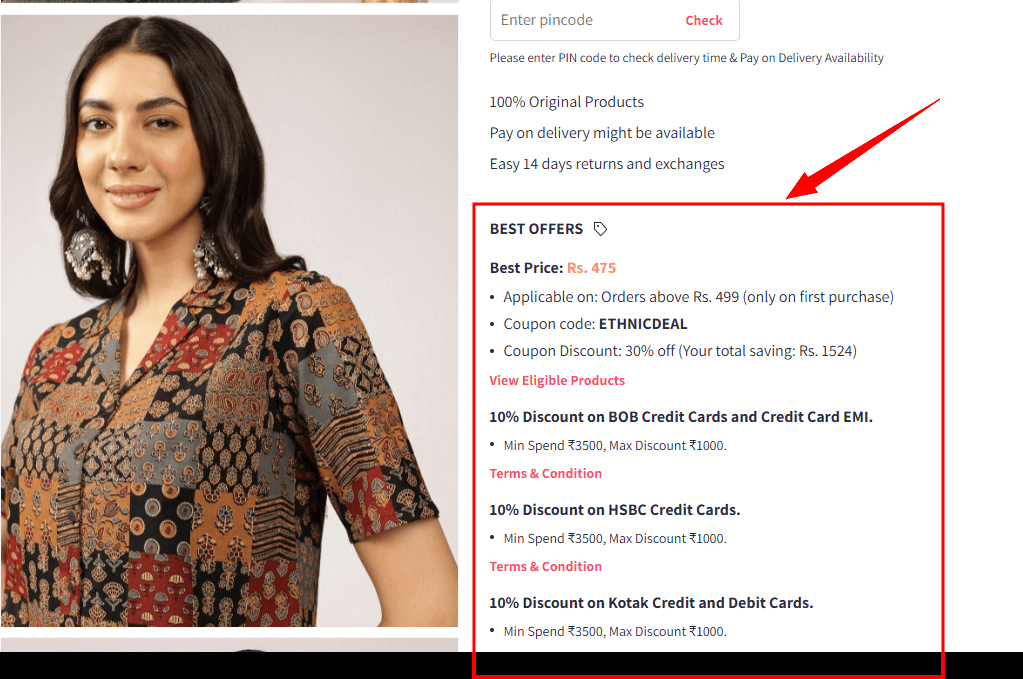The width and height of the screenshot is (1023, 679).
Task: Click the PIN code delivery availability help text
Action: (686, 58)
